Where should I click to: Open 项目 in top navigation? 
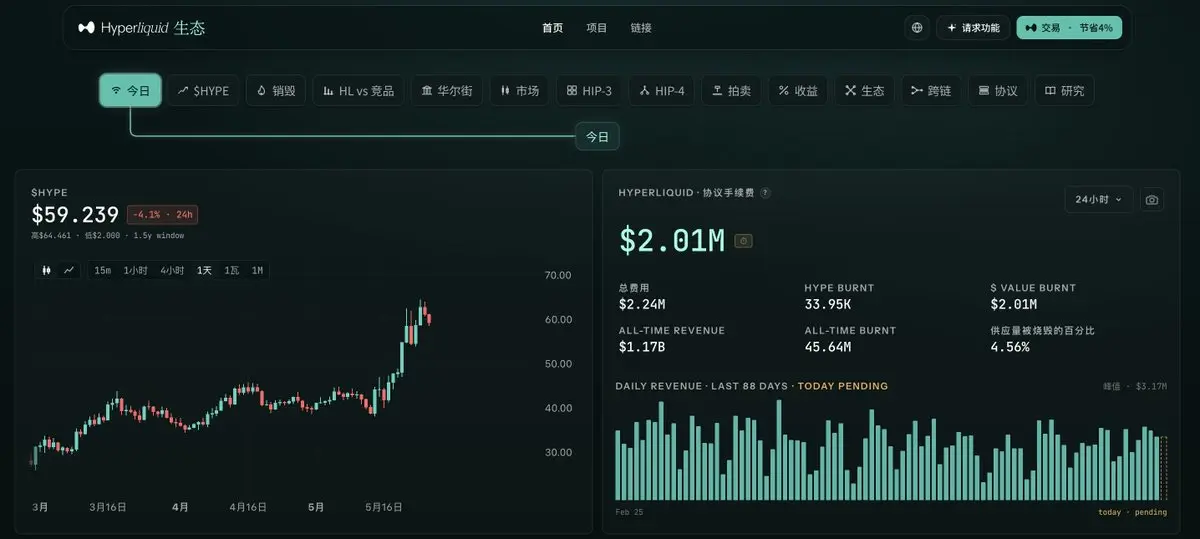[597, 28]
